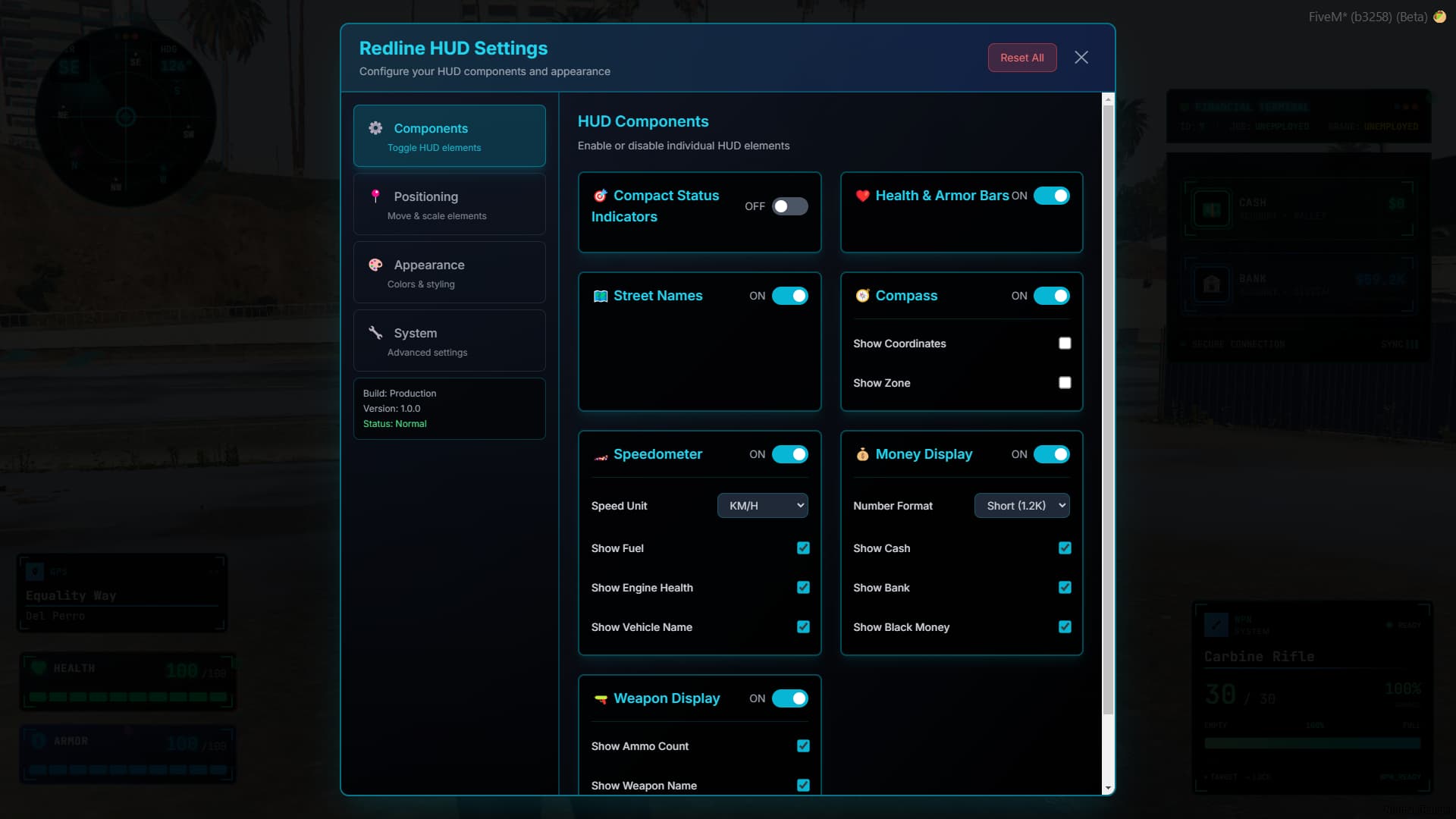The image size is (1456, 819).
Task: Open the Speed Unit KM/H dropdown
Action: tap(762, 506)
